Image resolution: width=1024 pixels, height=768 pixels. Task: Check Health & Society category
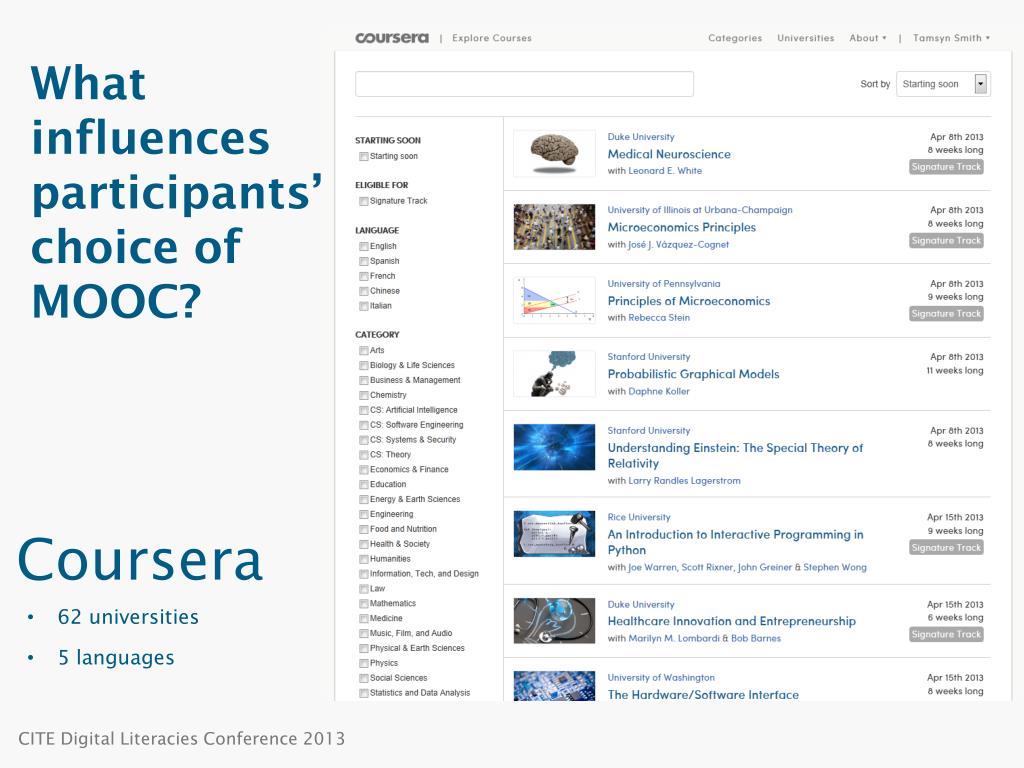click(x=363, y=544)
